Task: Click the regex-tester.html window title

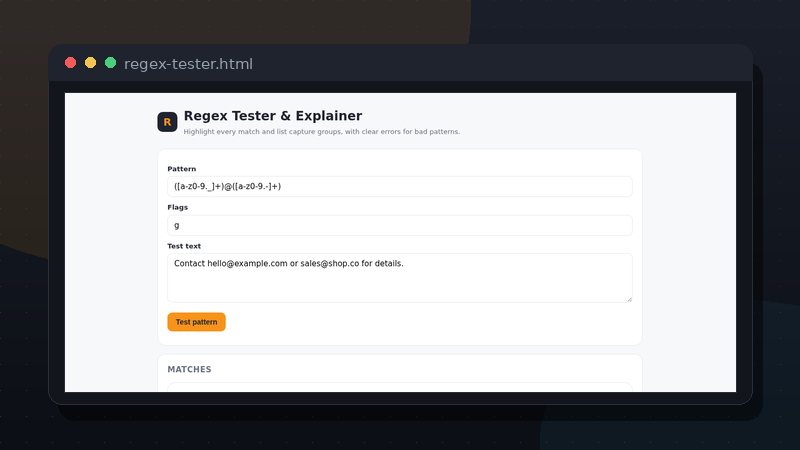Action: pyautogui.click(x=188, y=64)
